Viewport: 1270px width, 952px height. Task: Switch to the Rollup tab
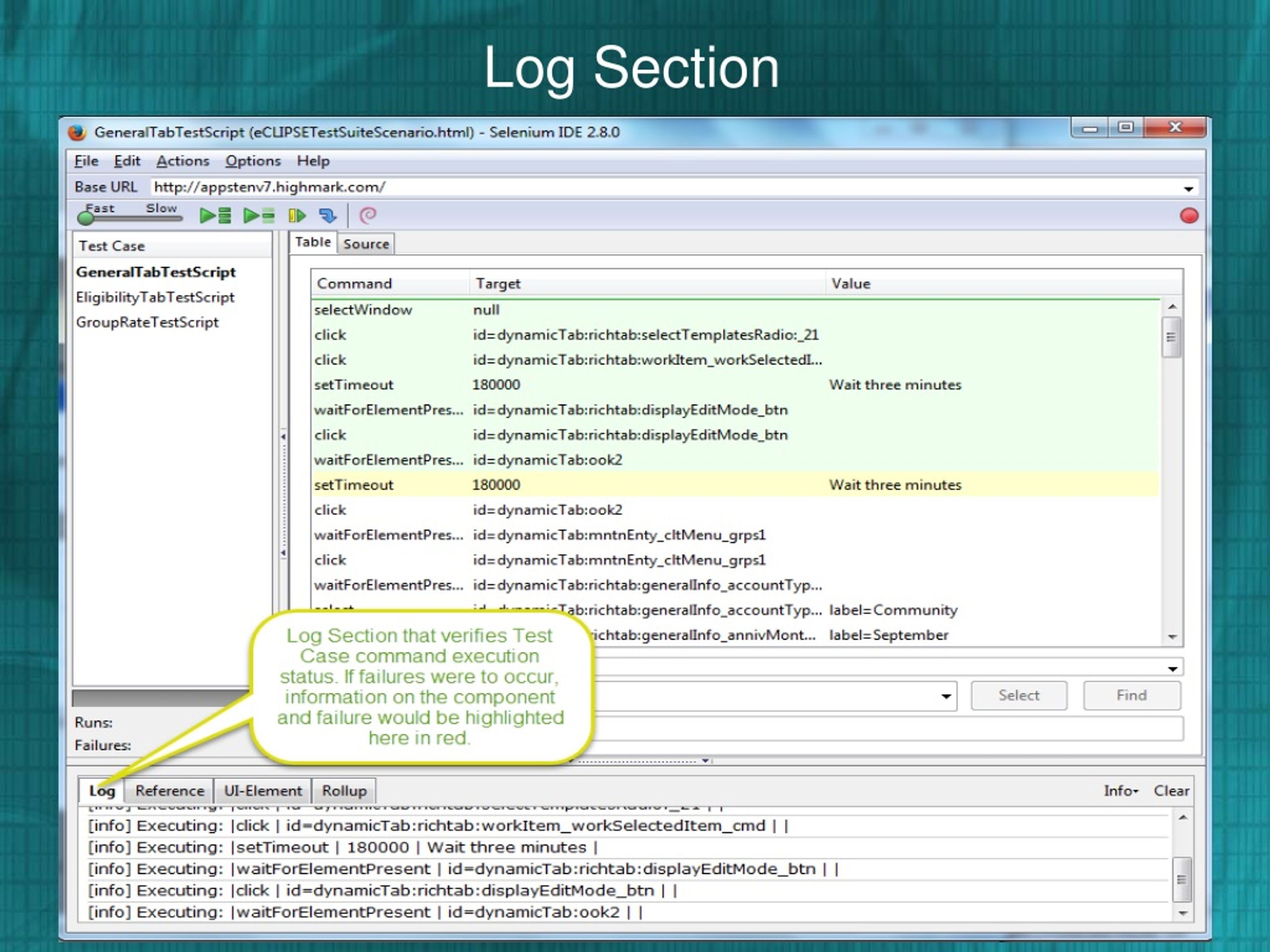click(344, 791)
